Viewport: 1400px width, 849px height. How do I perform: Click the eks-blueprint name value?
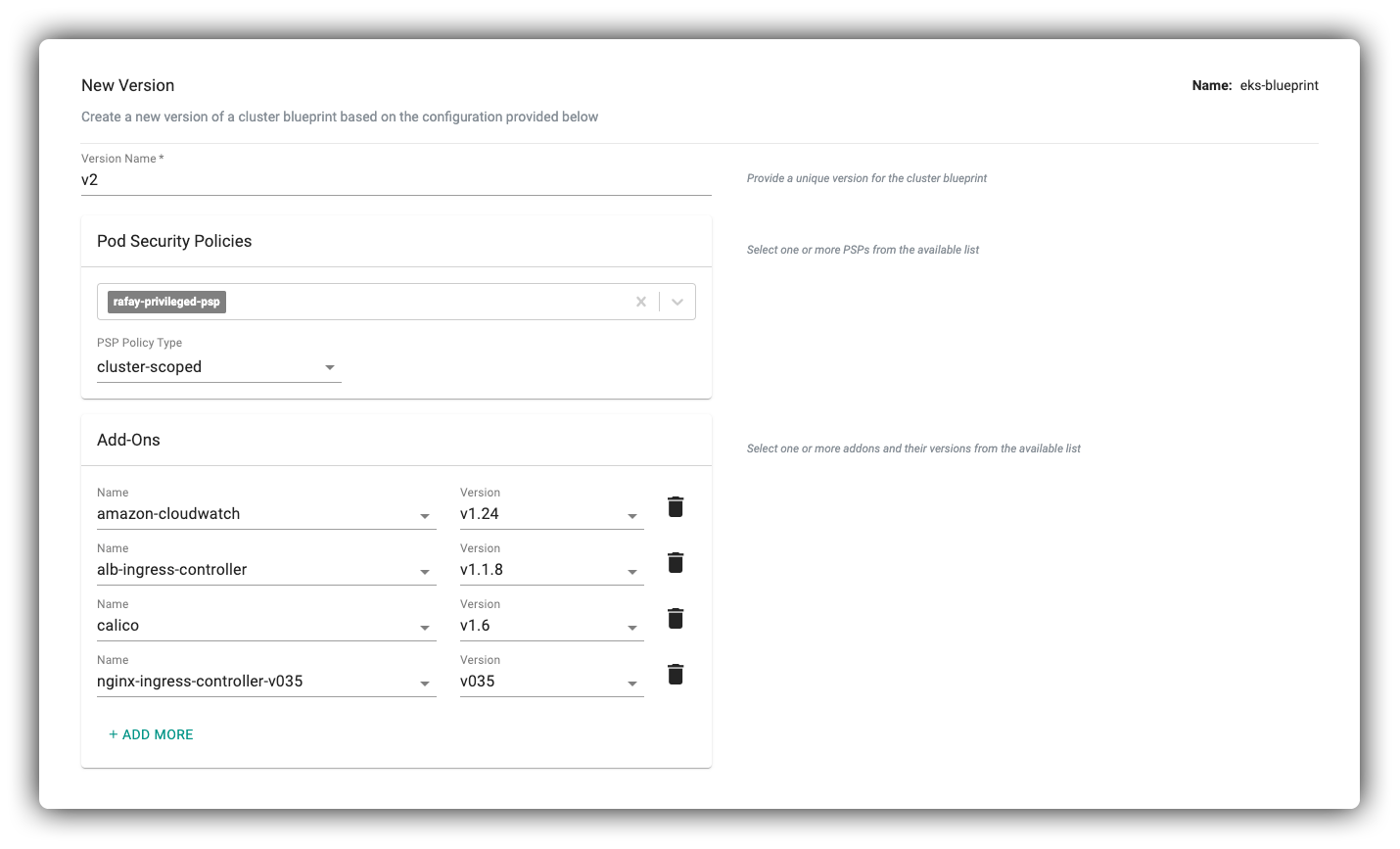coord(1279,85)
